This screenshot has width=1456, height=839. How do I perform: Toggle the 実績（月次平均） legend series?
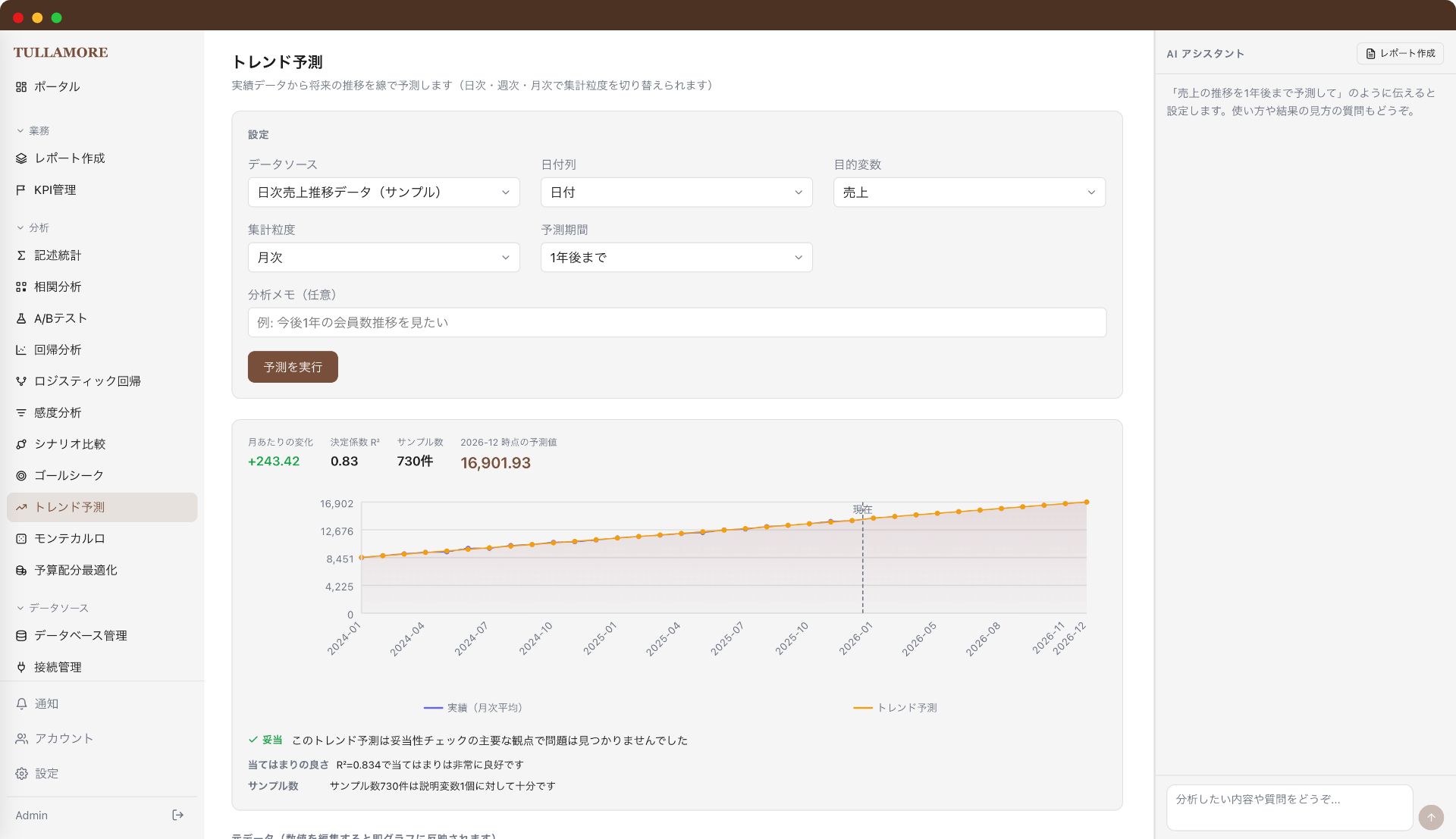[x=472, y=708]
